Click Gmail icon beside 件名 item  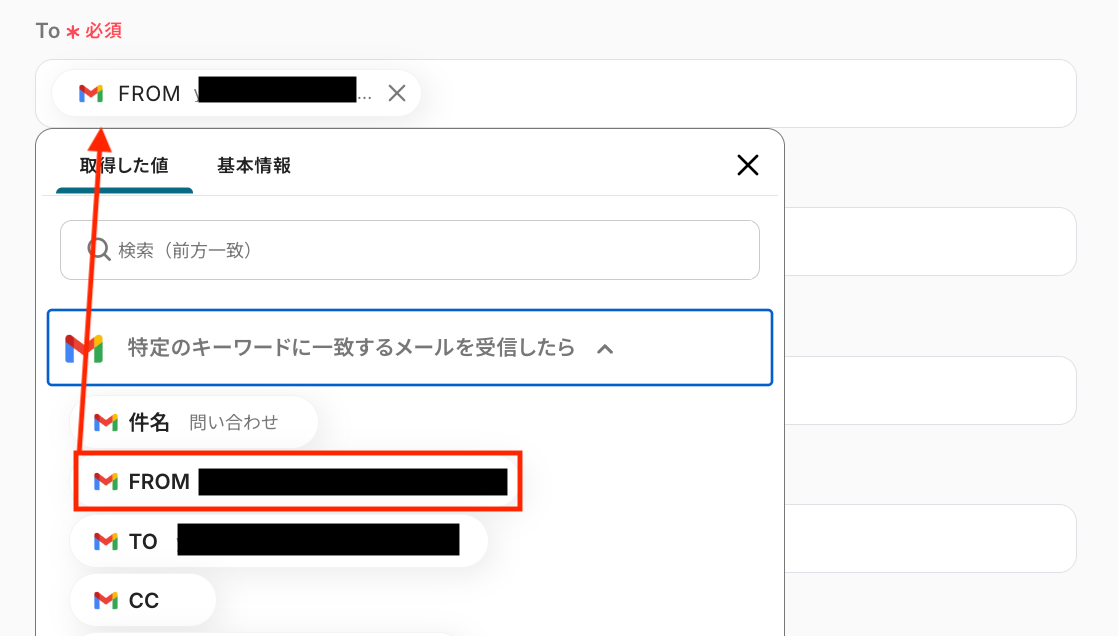[x=106, y=422]
